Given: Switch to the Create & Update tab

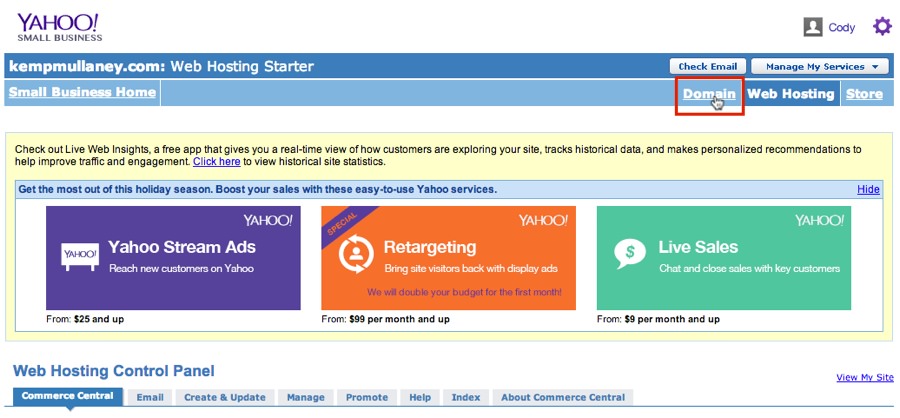Looking at the screenshot, I should pyautogui.click(x=225, y=397).
